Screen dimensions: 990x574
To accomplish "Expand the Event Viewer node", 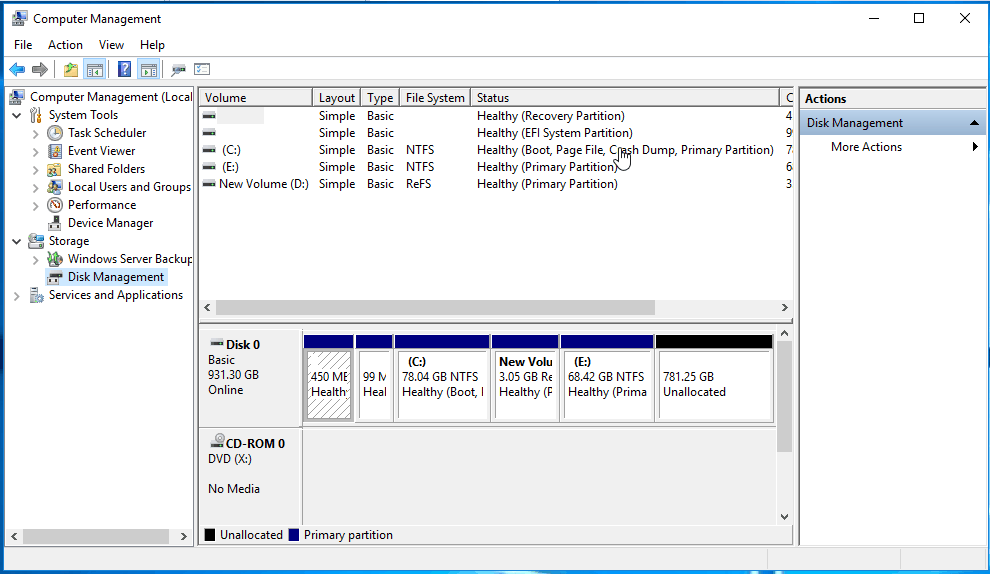I will pos(35,152).
